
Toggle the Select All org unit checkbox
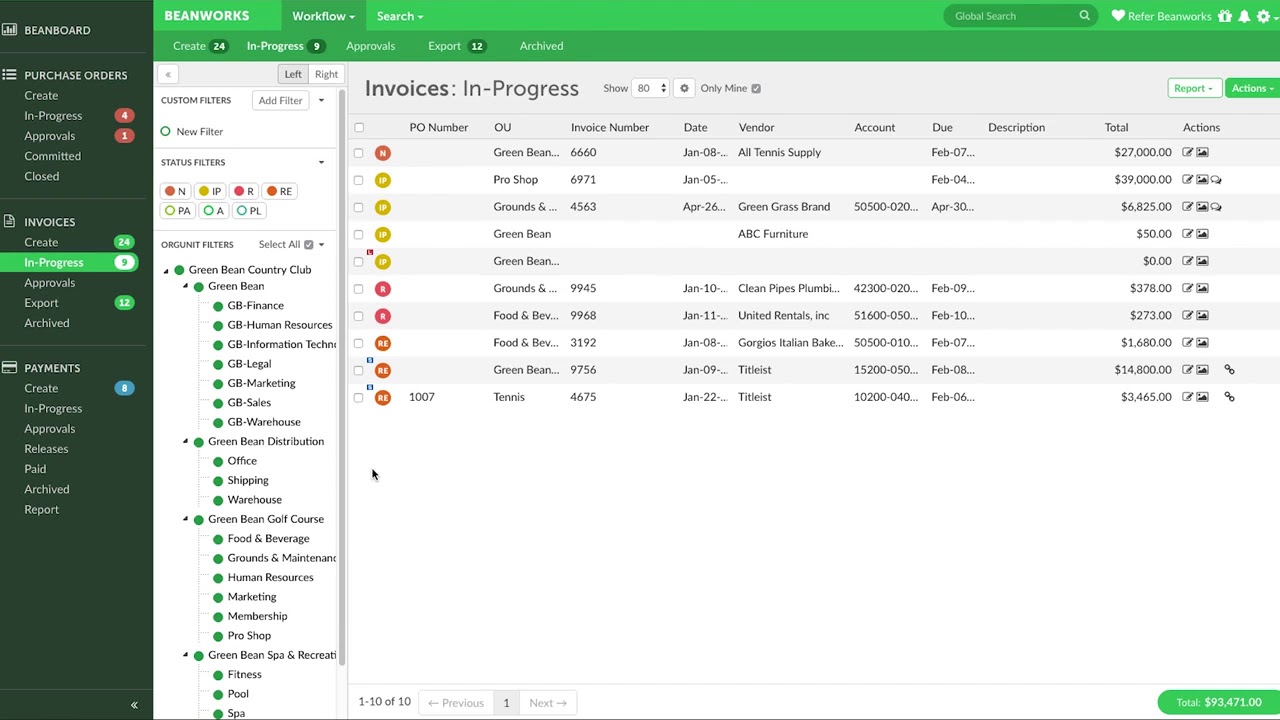click(308, 245)
